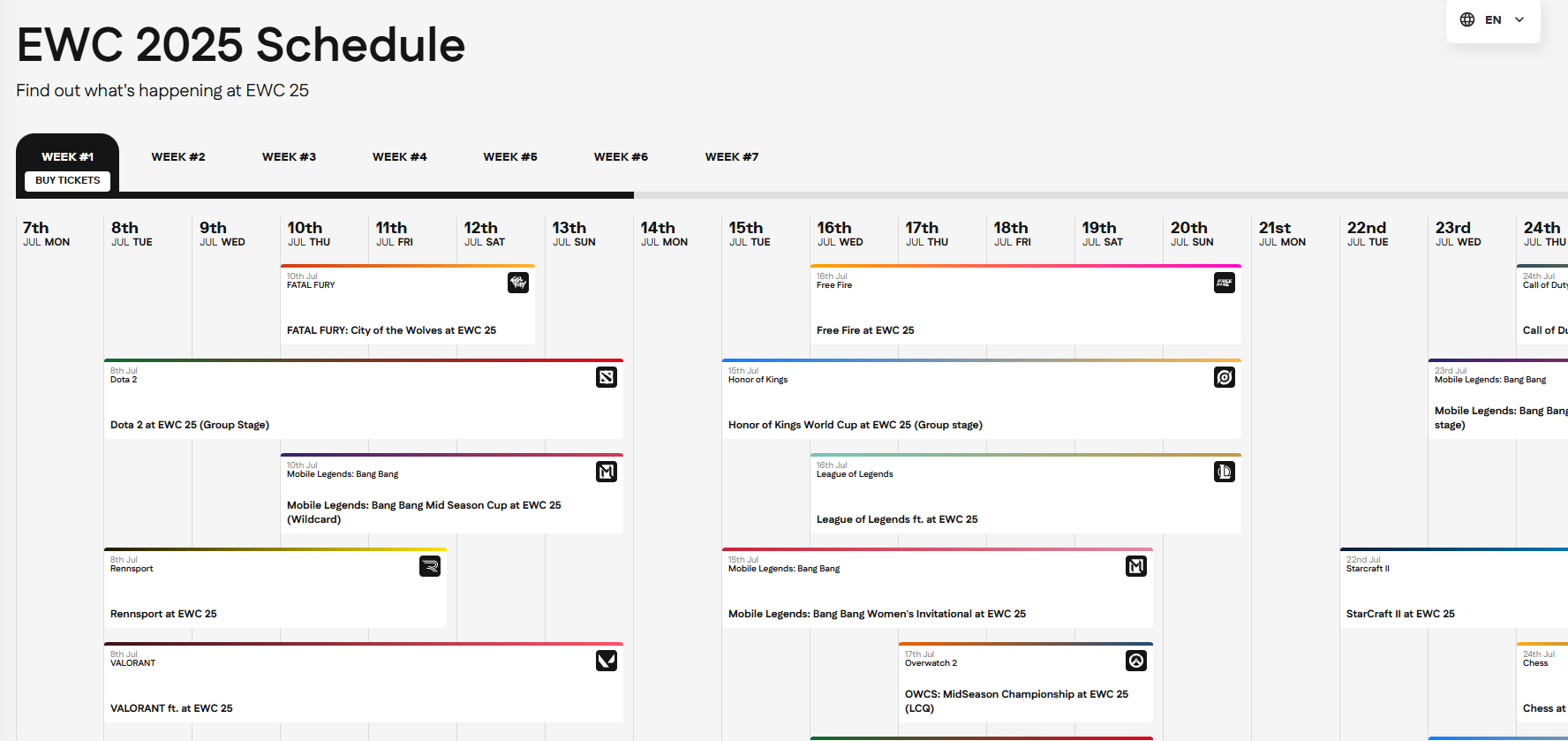The width and height of the screenshot is (1568, 741).
Task: Click the 10th JUL THU date header
Action: [x=309, y=234]
